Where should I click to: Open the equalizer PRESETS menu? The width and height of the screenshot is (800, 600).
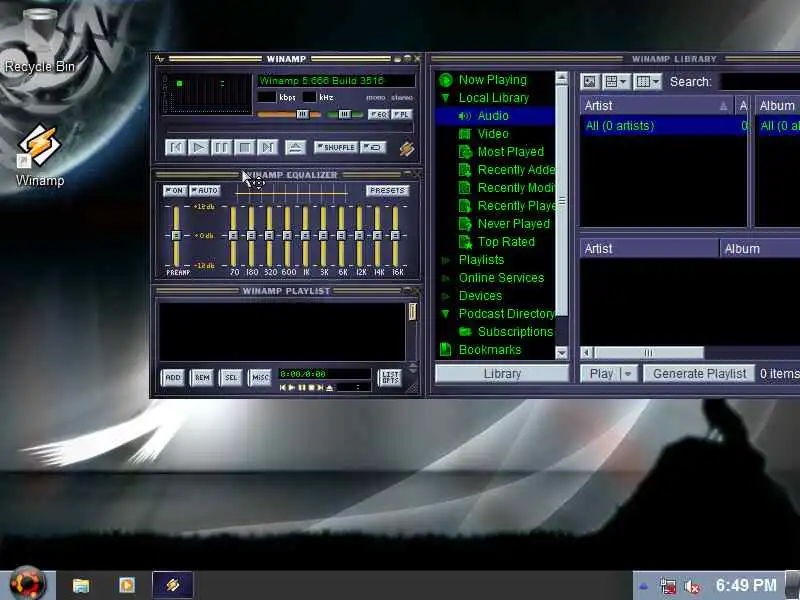click(x=387, y=190)
